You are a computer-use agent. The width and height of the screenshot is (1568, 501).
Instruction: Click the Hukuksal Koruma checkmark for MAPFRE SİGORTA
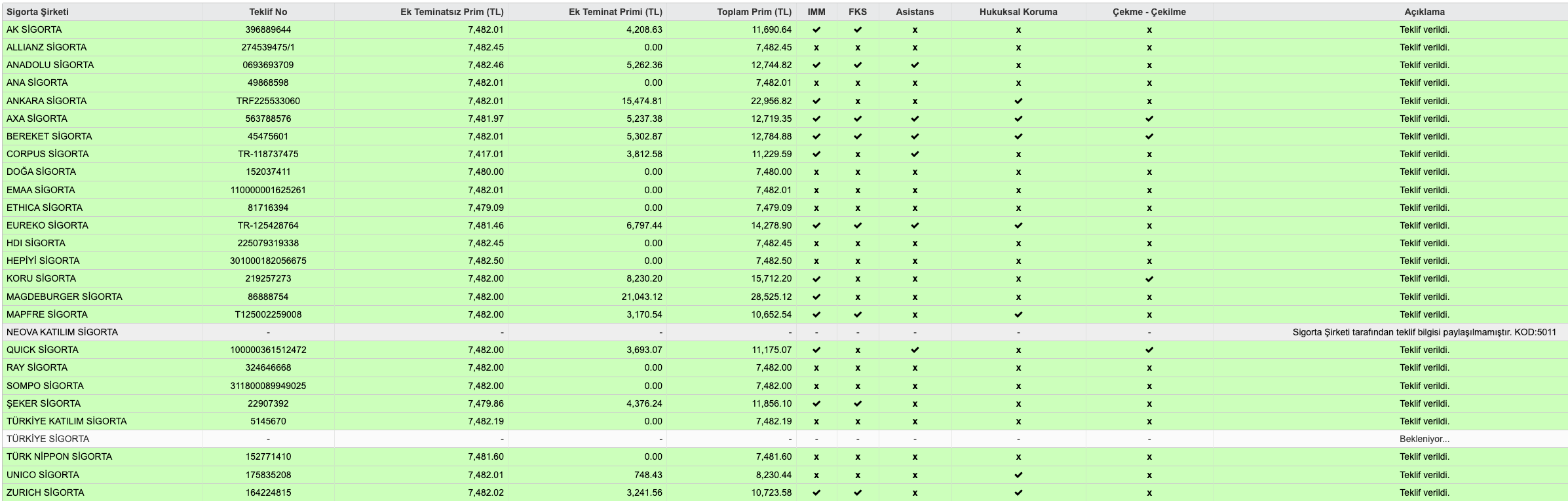pyautogui.click(x=1018, y=314)
